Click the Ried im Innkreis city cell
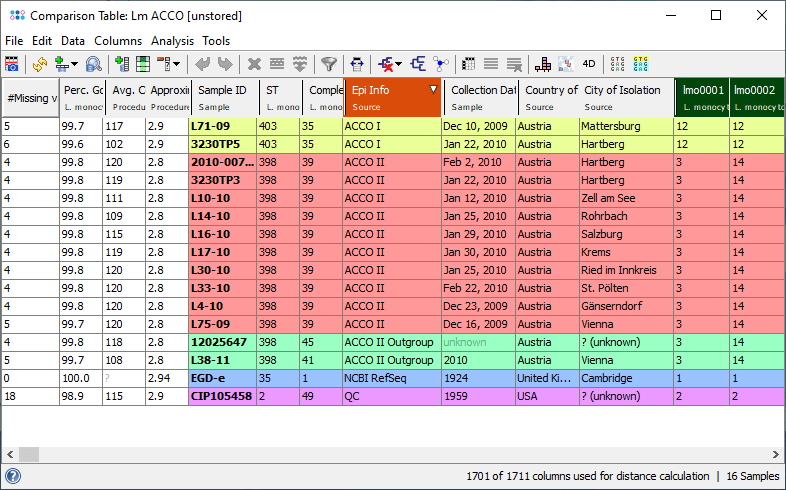The height and width of the screenshot is (490, 786). tap(626, 270)
